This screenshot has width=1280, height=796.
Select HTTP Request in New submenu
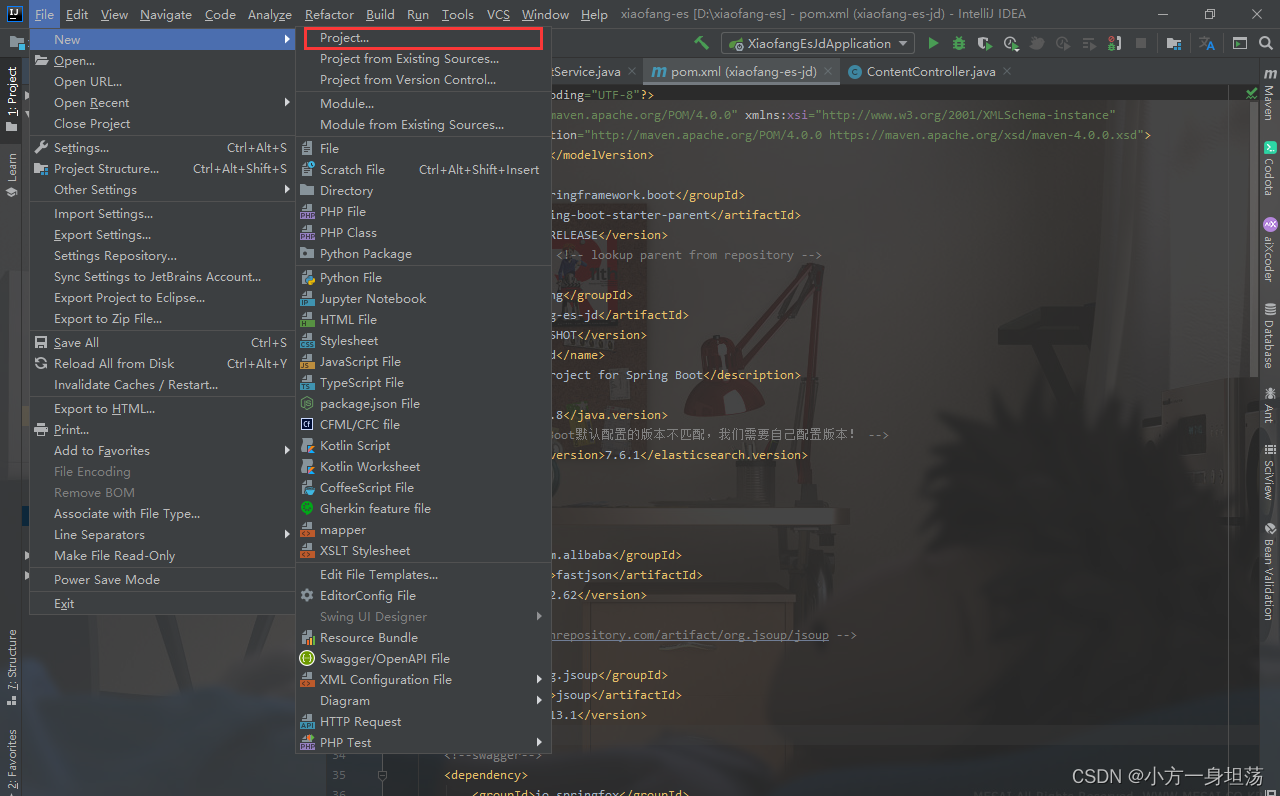423,721
